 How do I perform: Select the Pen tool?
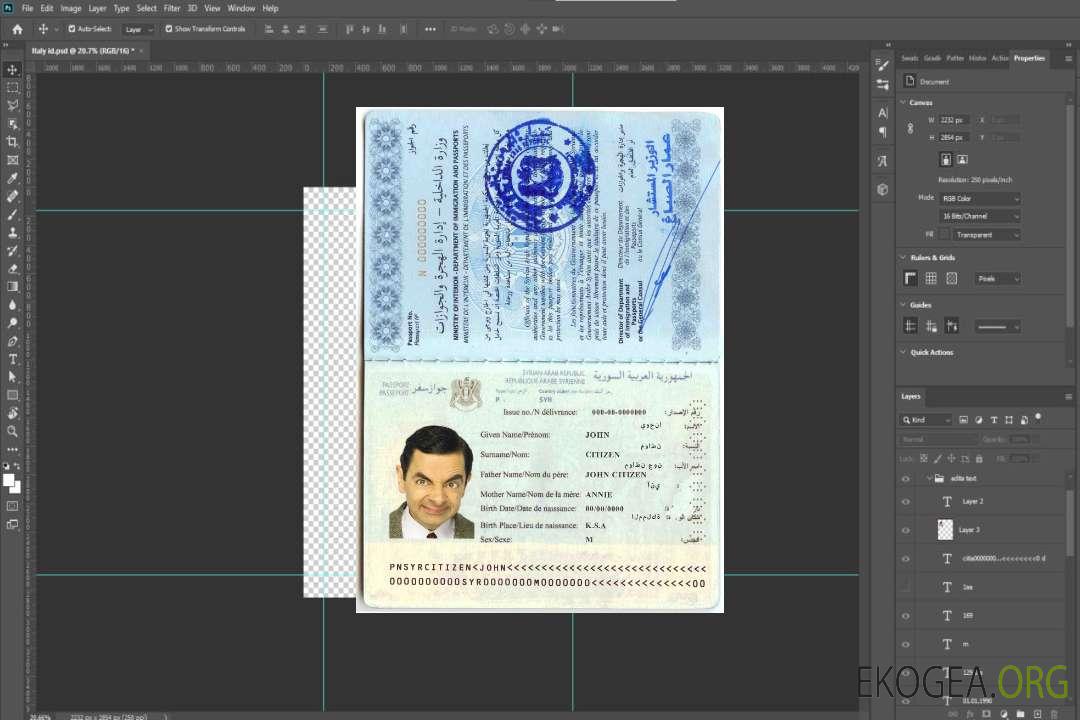(x=12, y=341)
